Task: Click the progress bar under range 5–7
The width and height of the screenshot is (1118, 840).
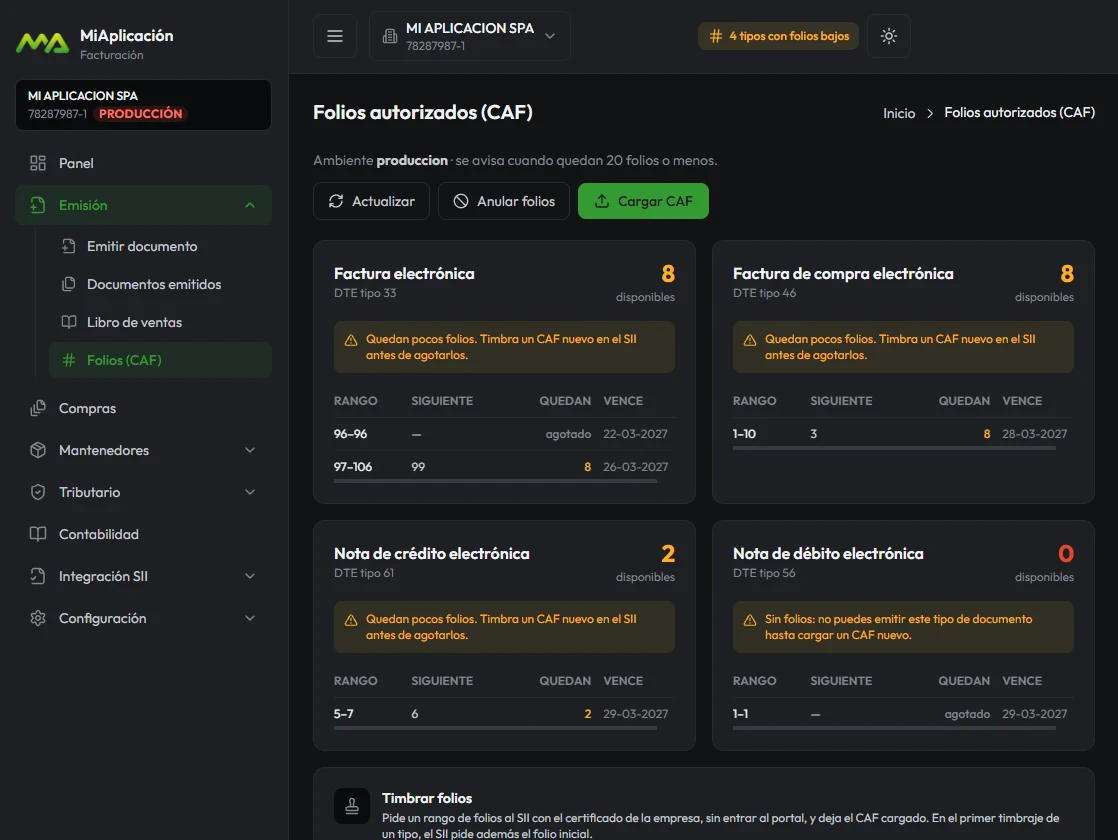Action: (495, 728)
